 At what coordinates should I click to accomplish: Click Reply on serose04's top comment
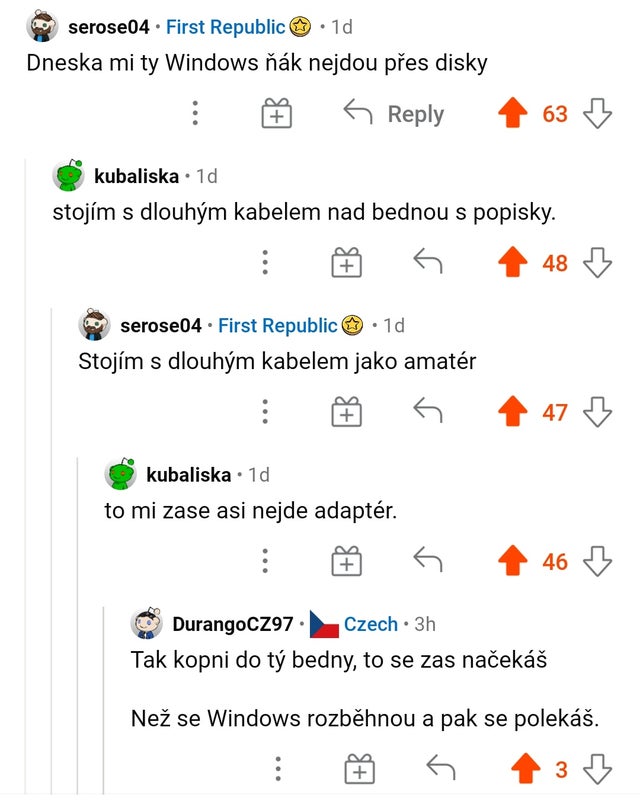pos(394,113)
